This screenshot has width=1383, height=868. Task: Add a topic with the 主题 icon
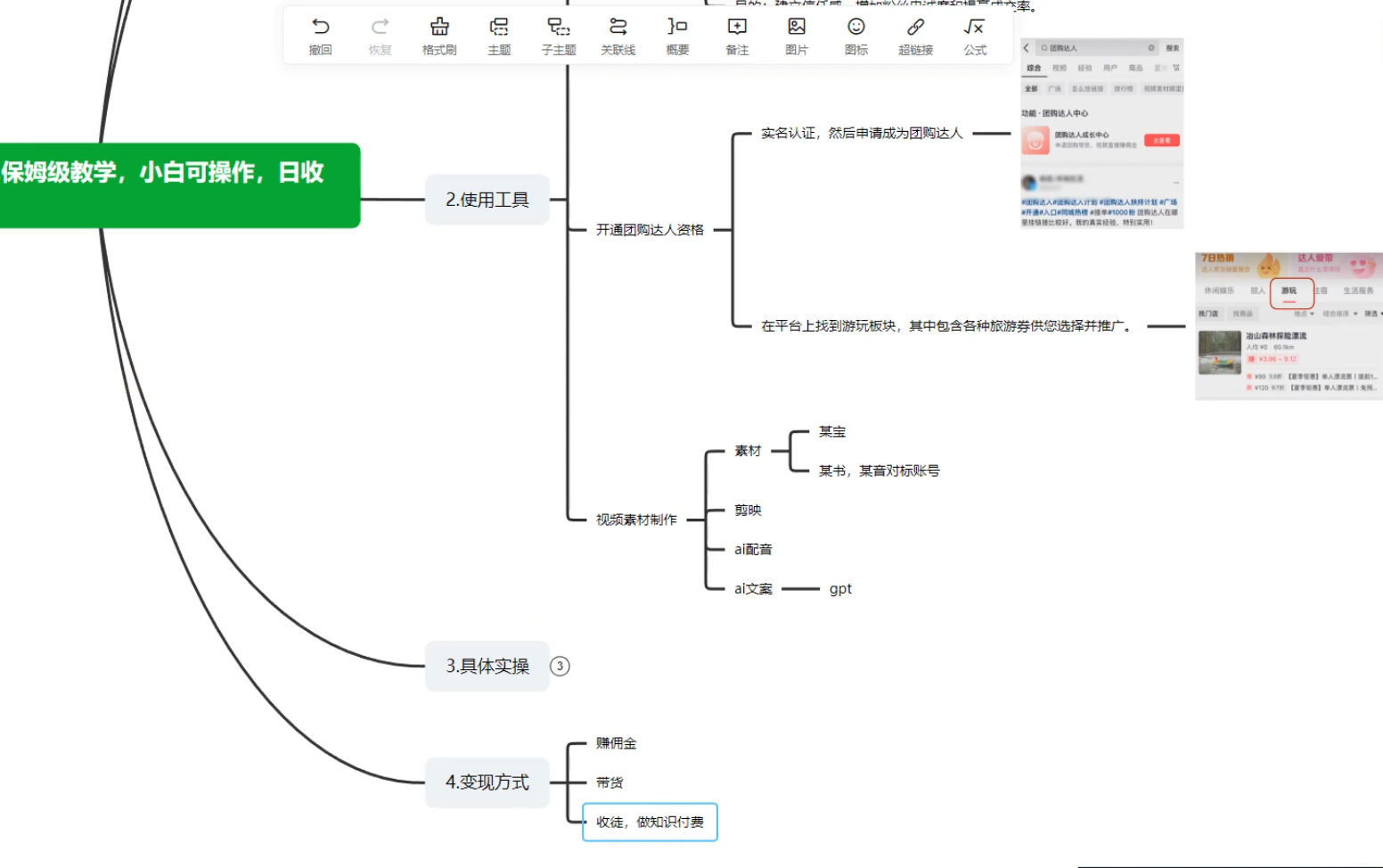(499, 28)
